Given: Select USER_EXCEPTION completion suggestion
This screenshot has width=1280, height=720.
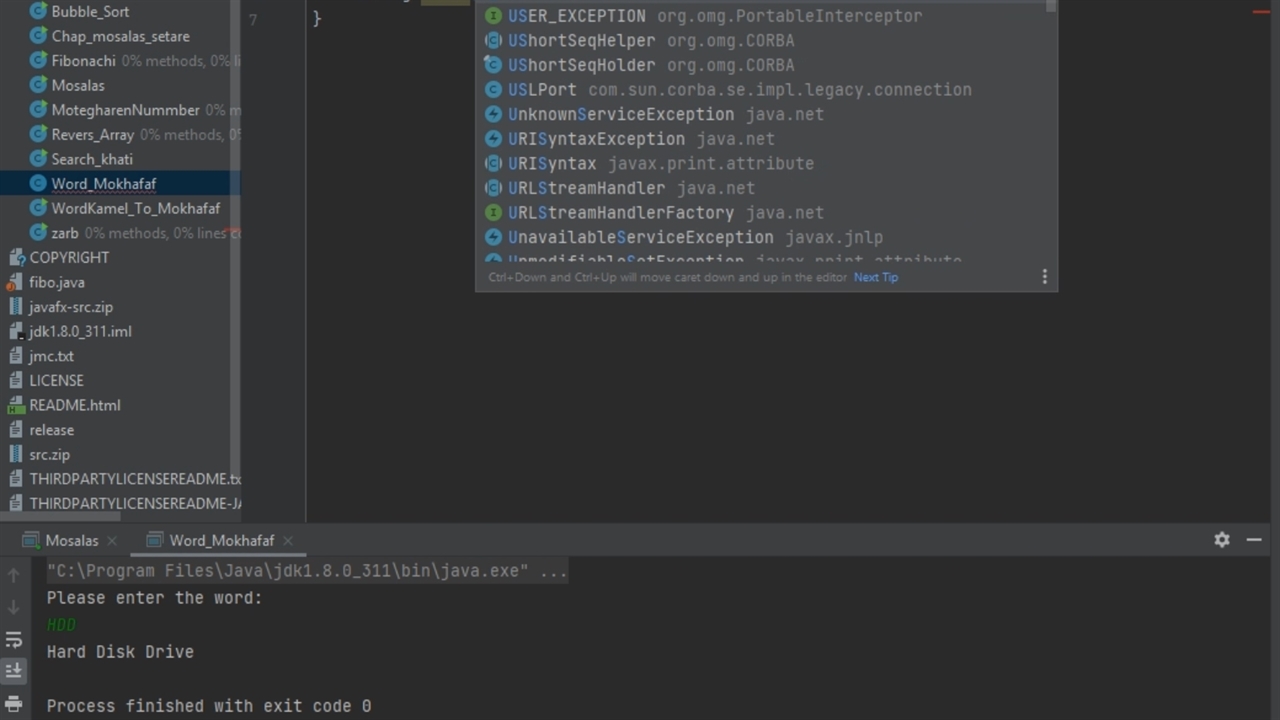Looking at the screenshot, I should [576, 16].
